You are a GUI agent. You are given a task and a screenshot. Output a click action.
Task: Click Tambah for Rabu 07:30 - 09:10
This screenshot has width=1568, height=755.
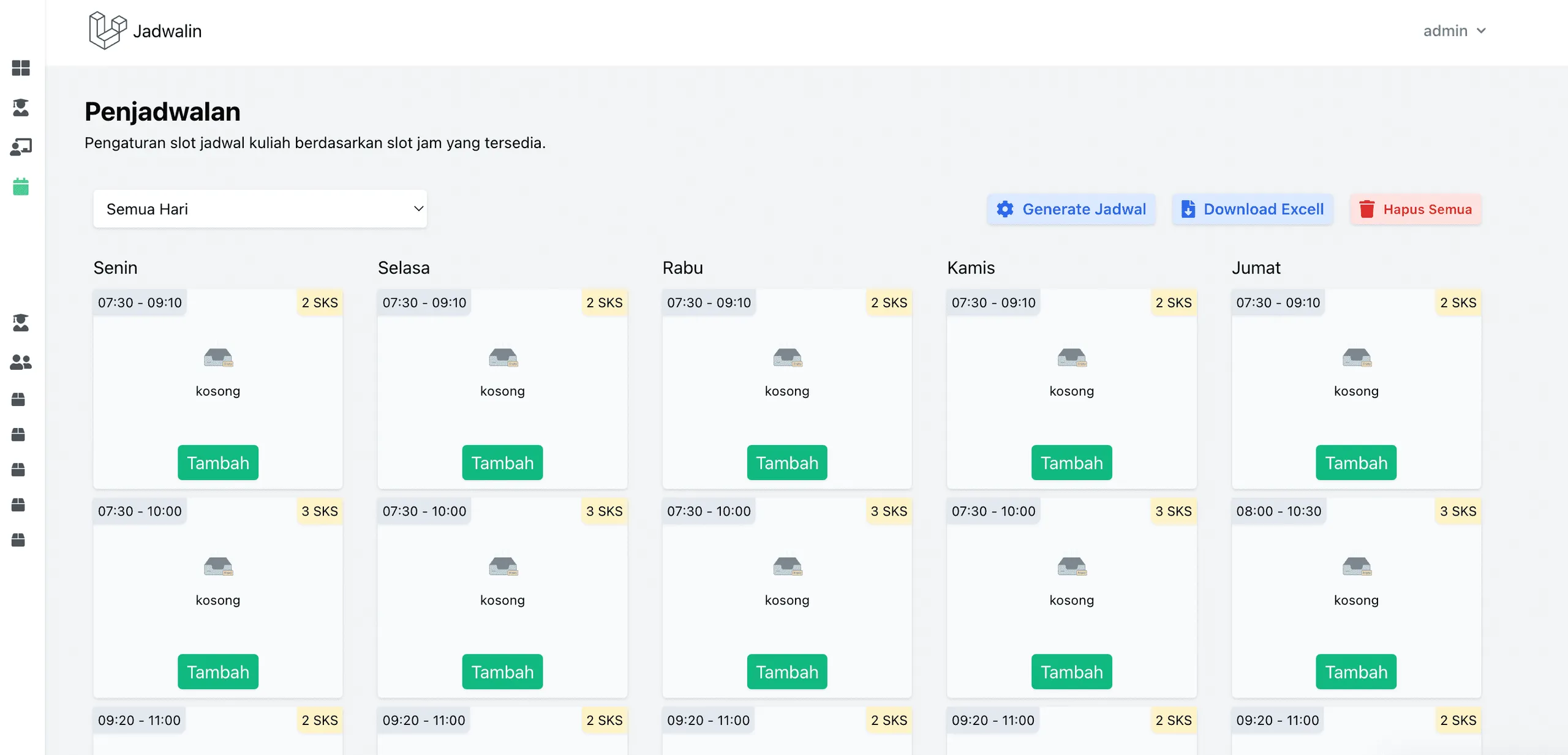pyautogui.click(x=787, y=463)
